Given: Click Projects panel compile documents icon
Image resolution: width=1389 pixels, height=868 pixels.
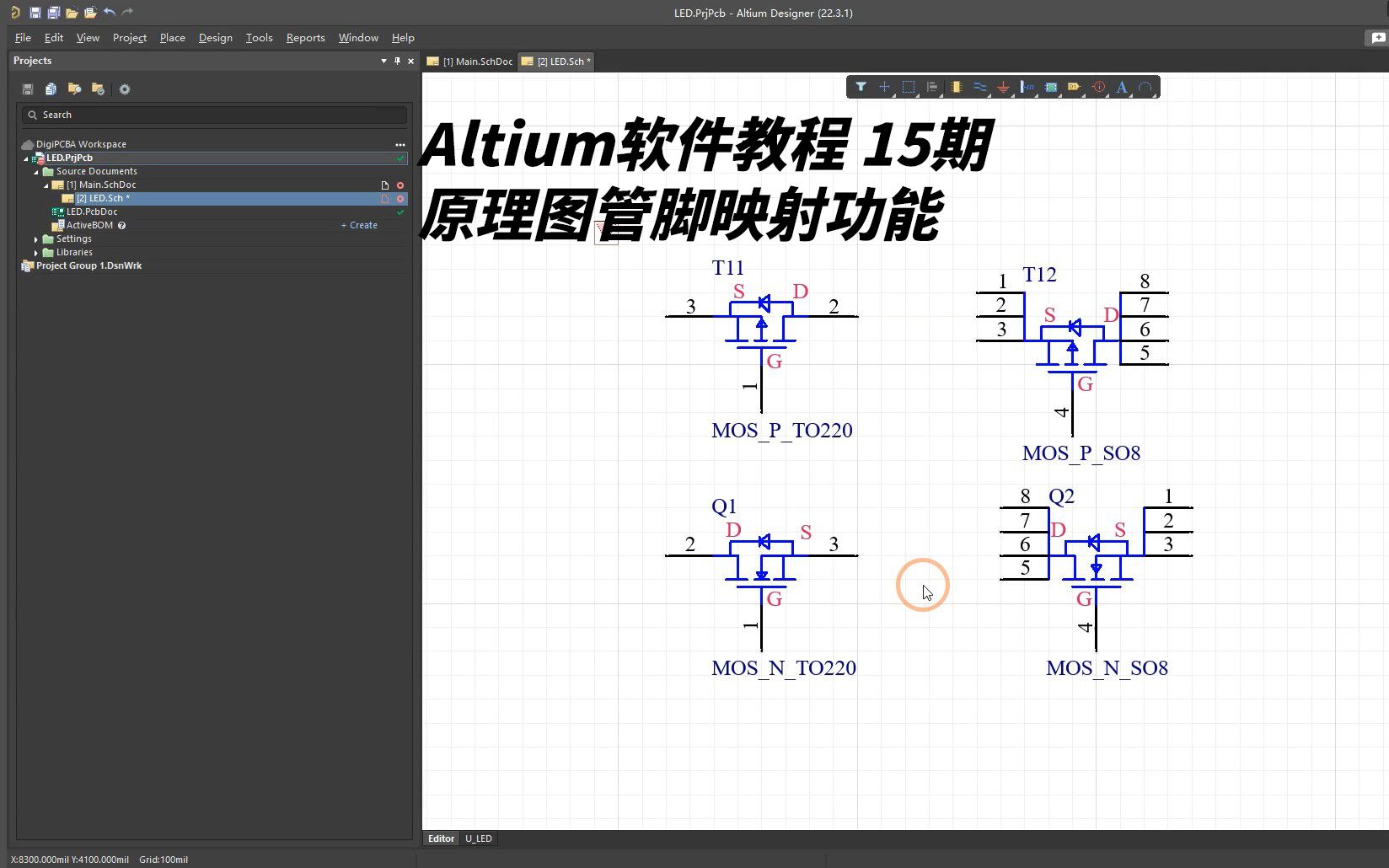Looking at the screenshot, I should click(x=51, y=89).
